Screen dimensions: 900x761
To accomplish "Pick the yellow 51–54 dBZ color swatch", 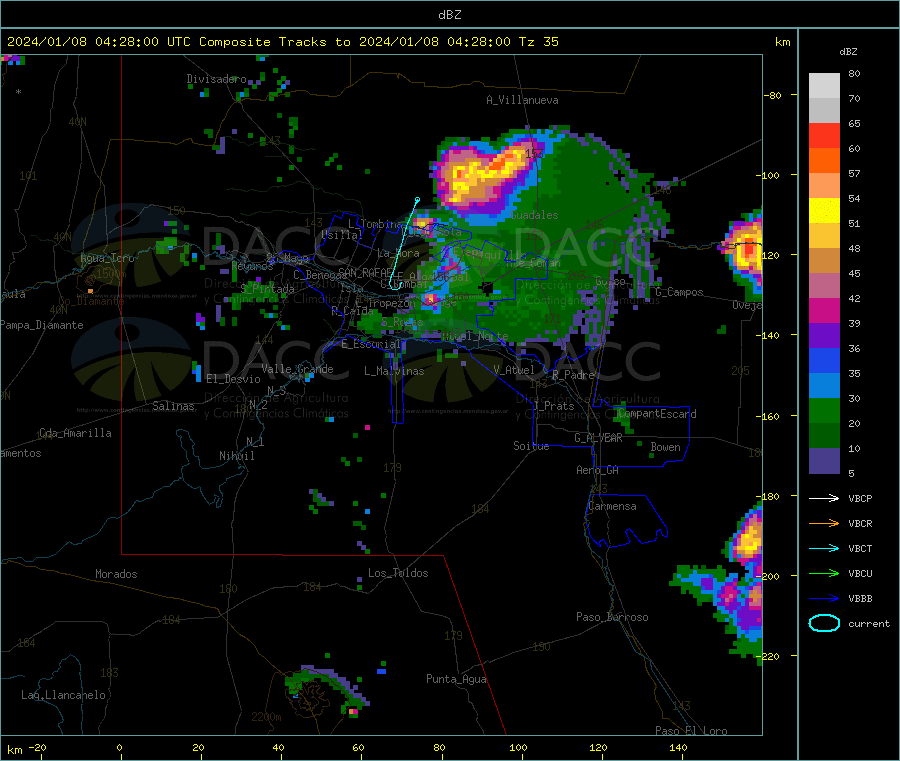I will [824, 211].
